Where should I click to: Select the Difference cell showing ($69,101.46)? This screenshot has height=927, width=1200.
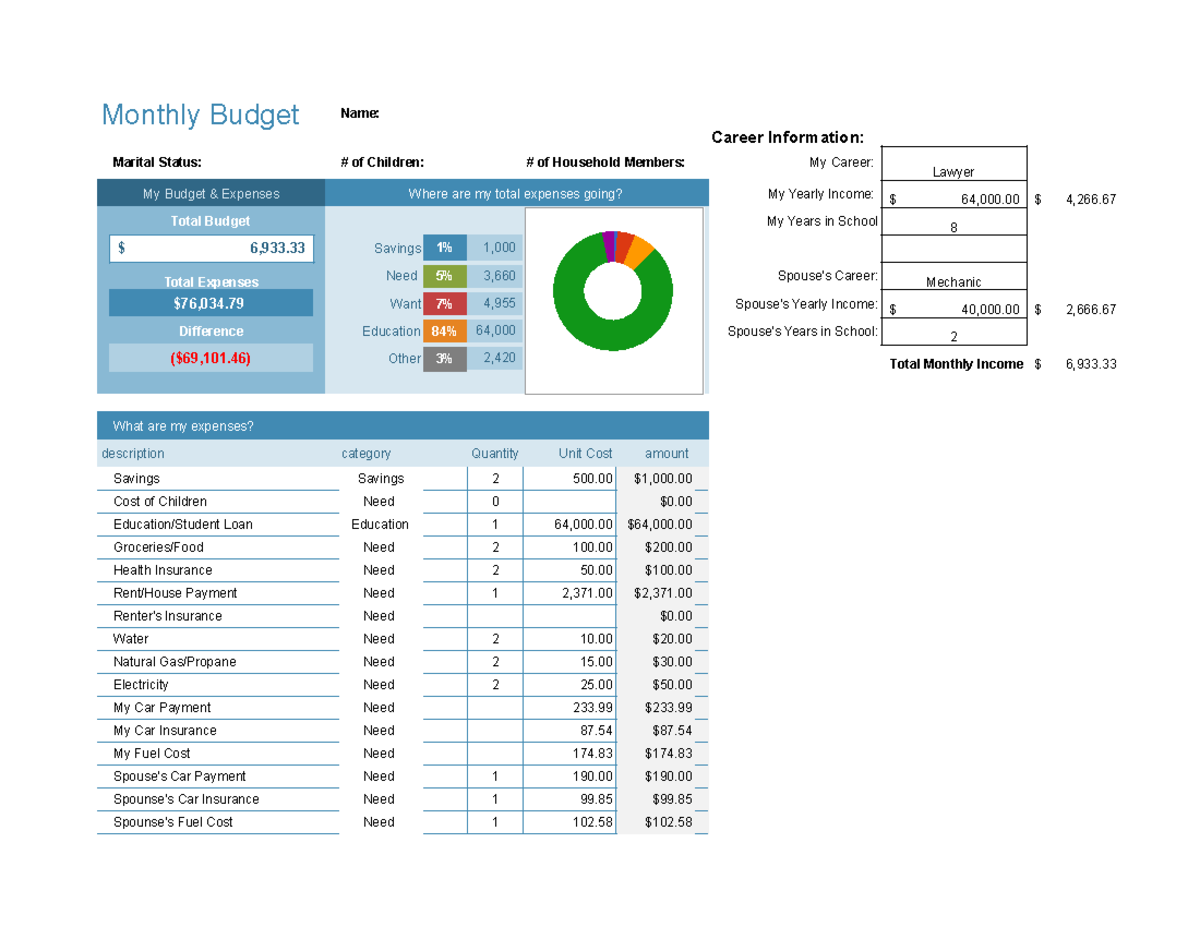211,357
